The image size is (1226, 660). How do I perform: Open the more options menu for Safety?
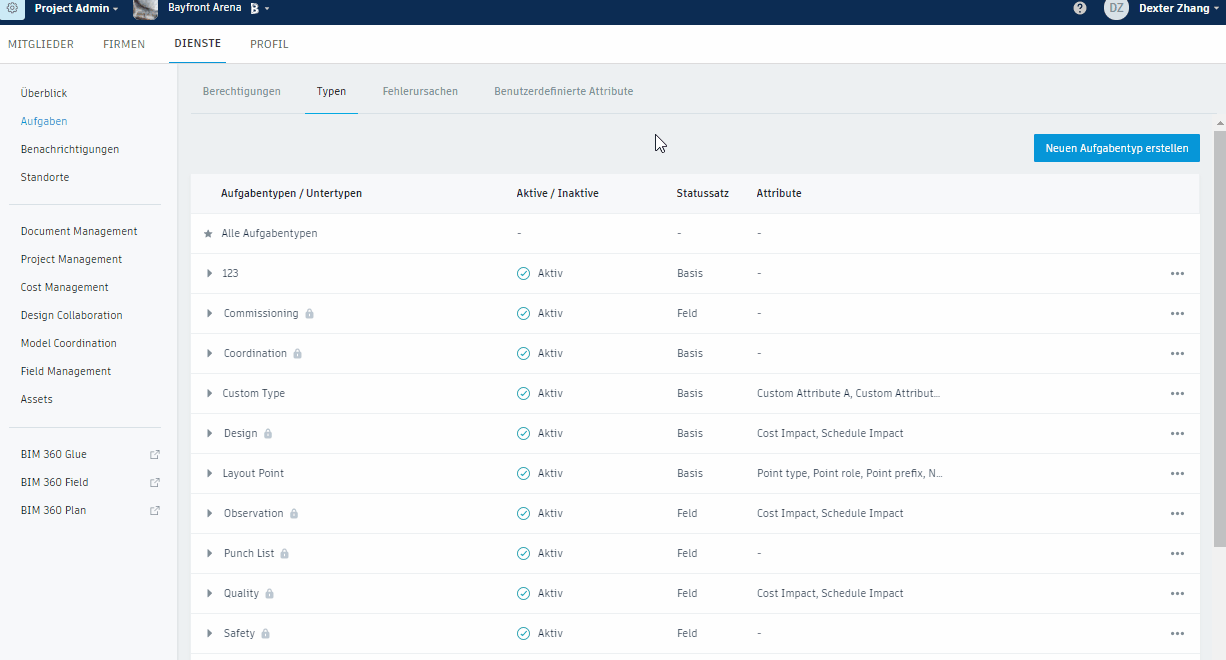1177,633
